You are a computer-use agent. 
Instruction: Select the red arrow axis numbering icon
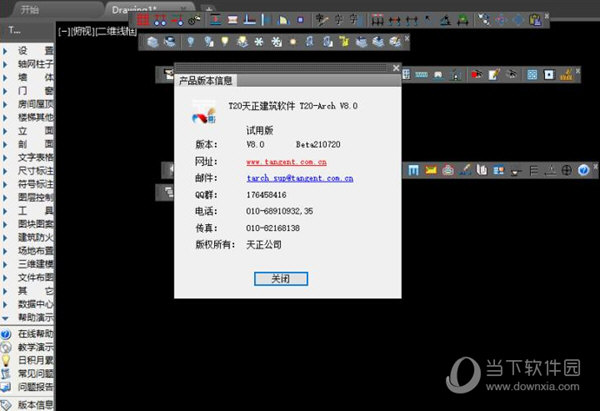(x=177, y=20)
